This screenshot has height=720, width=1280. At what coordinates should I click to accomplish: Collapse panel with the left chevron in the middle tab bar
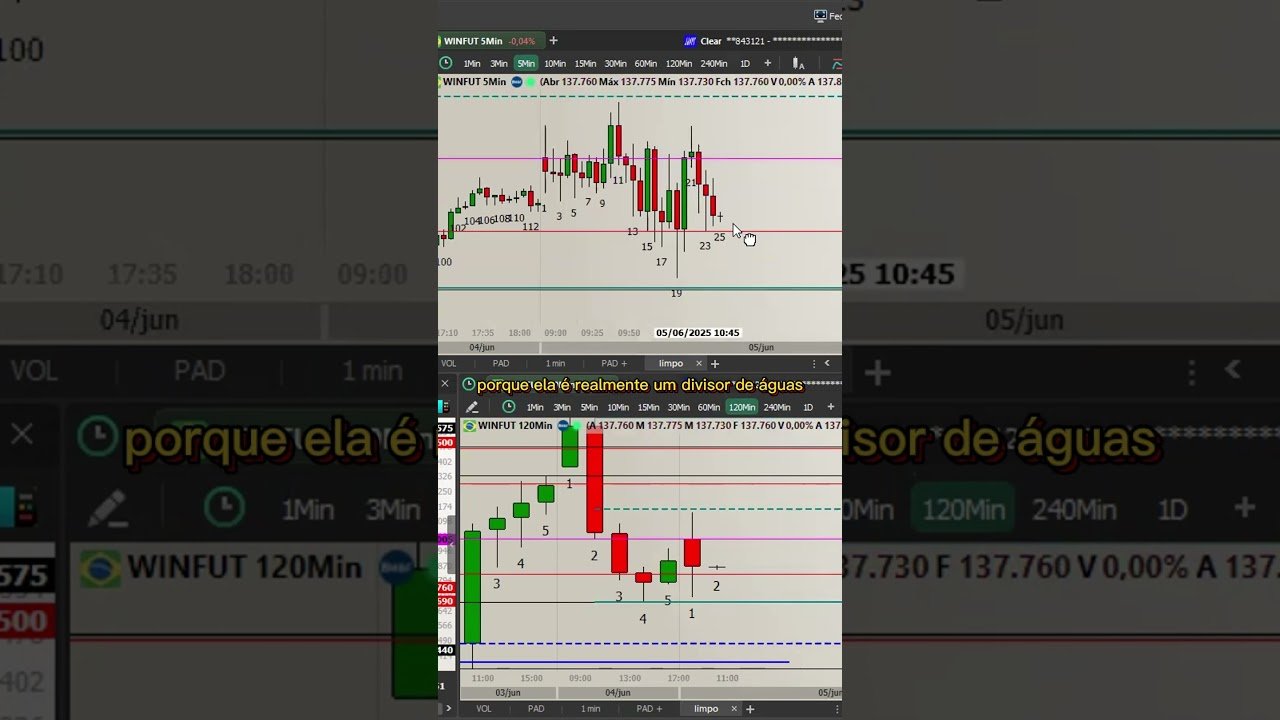click(x=827, y=363)
